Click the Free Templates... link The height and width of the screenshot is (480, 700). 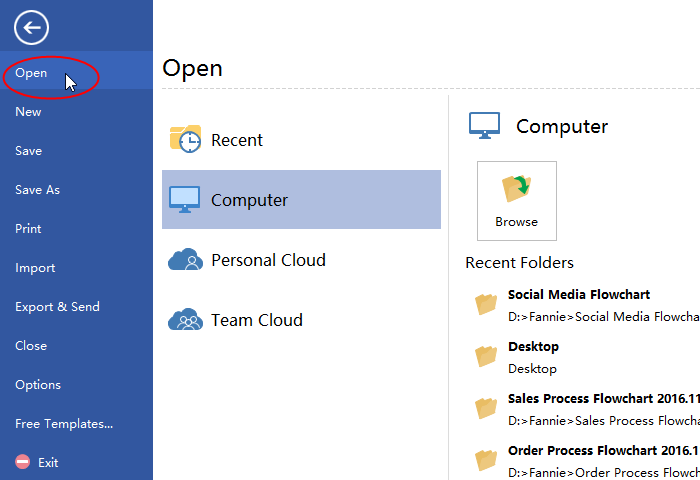pos(64,424)
